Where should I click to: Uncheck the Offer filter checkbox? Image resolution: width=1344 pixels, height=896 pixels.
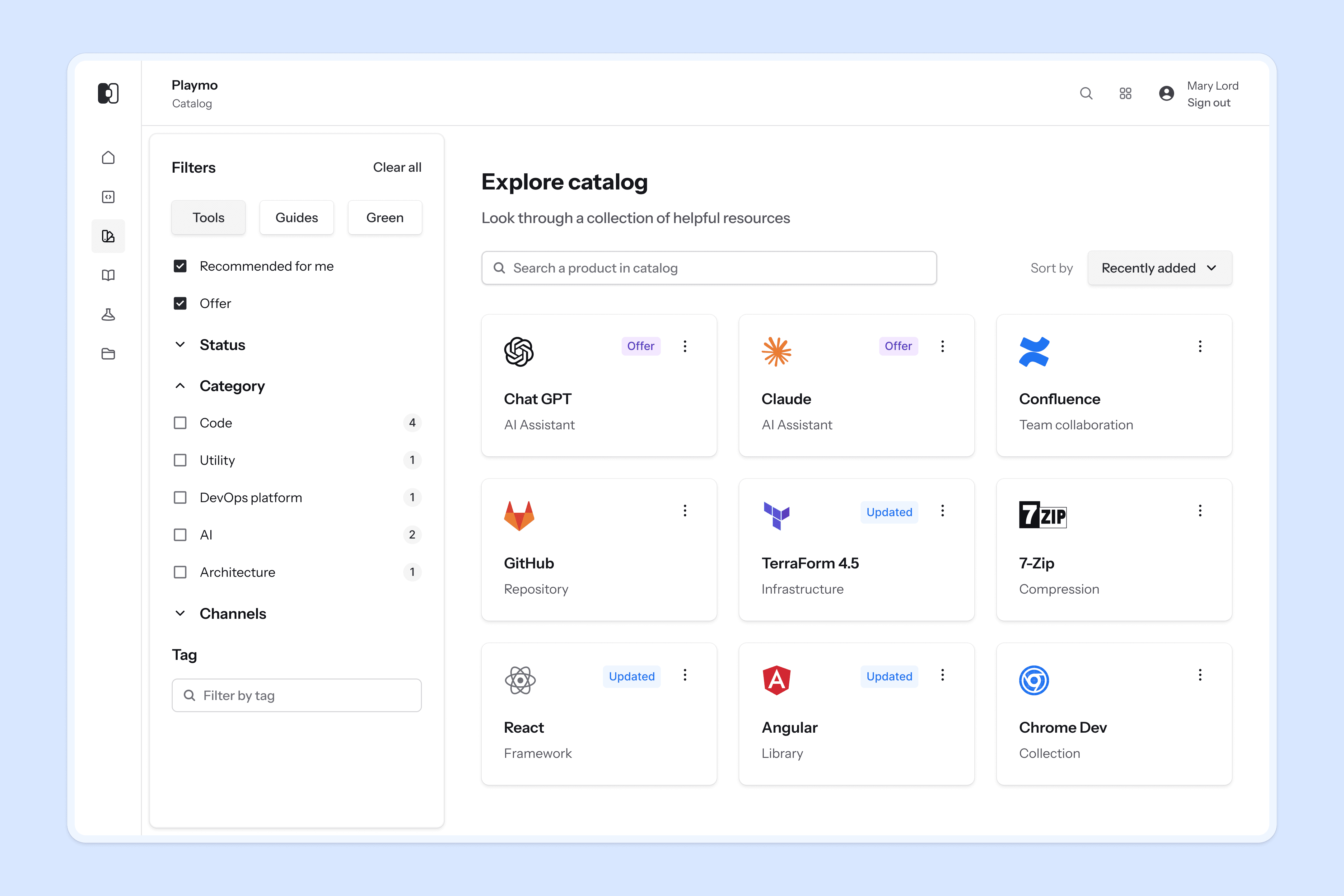pyautogui.click(x=180, y=303)
